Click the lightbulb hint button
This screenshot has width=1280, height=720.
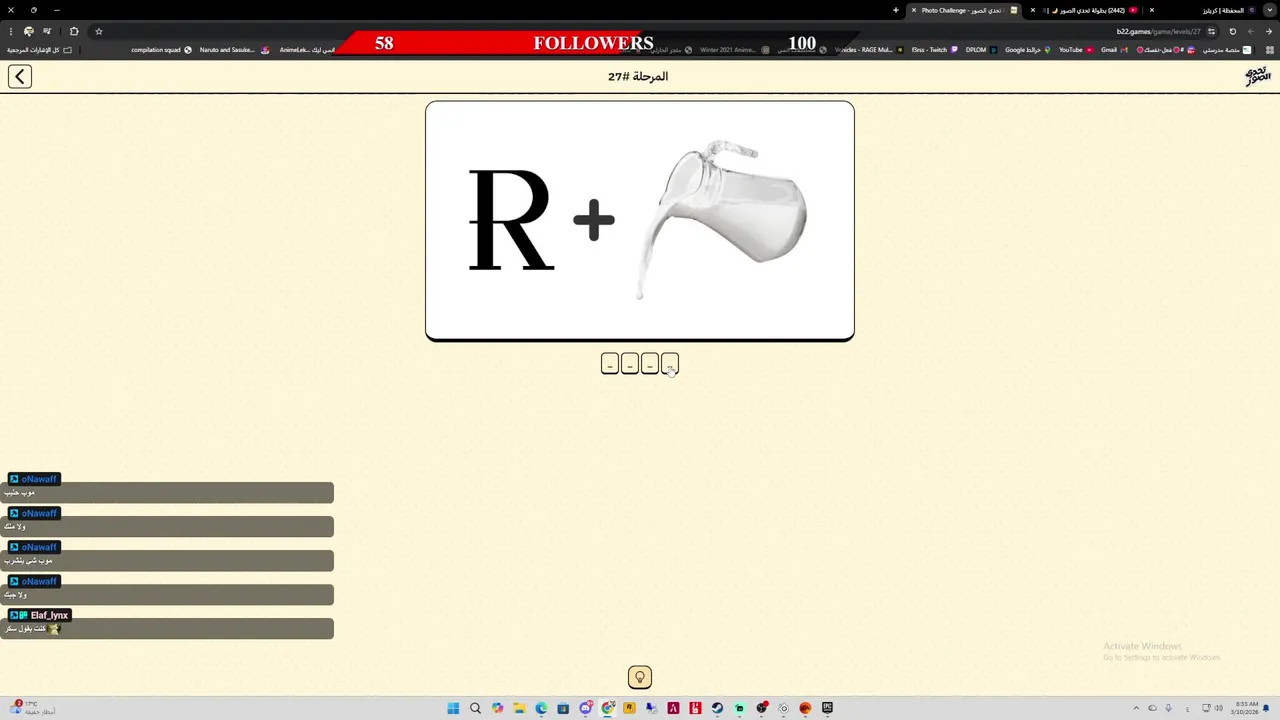(640, 677)
